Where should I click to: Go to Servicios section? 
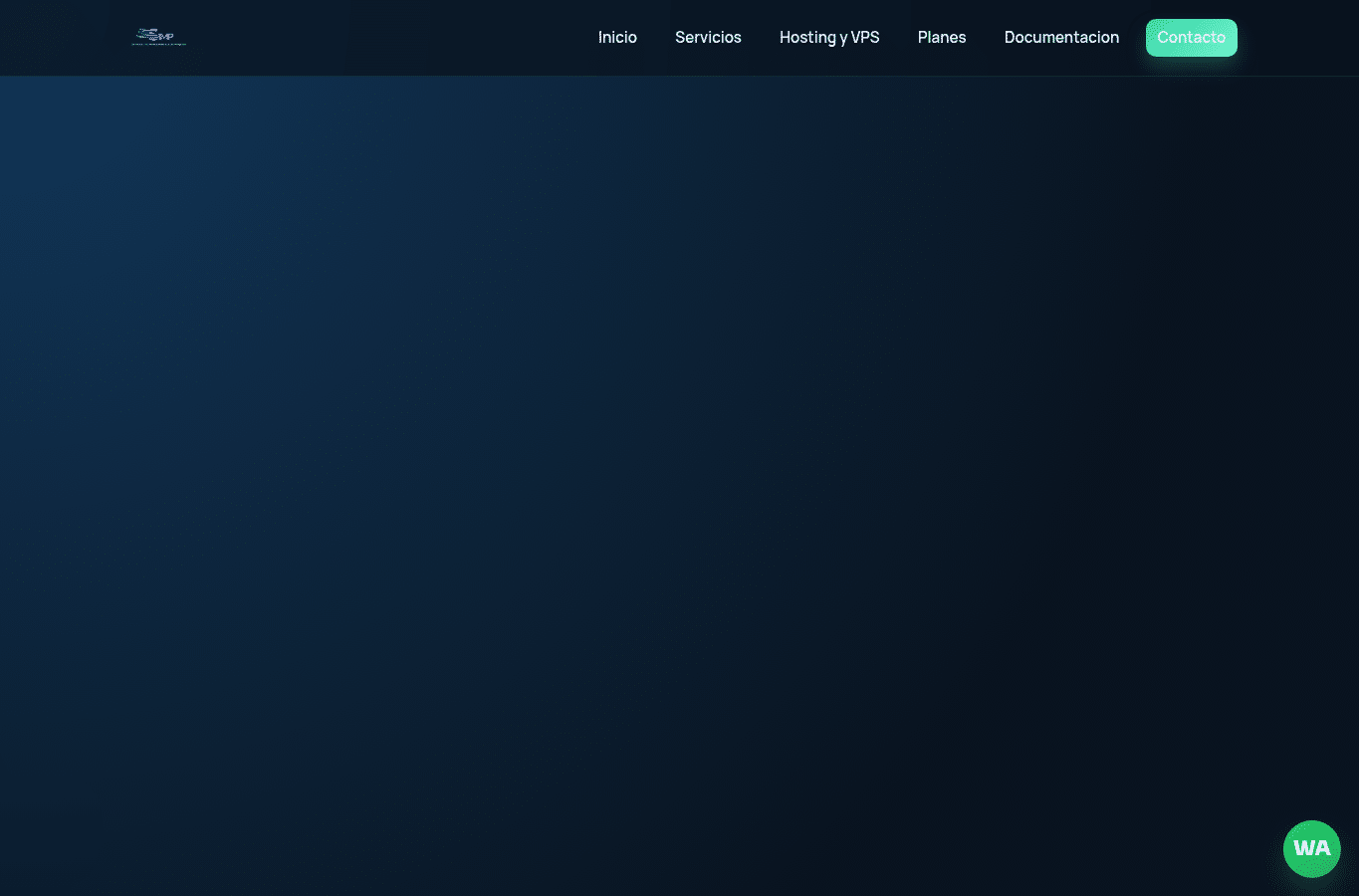click(x=708, y=38)
